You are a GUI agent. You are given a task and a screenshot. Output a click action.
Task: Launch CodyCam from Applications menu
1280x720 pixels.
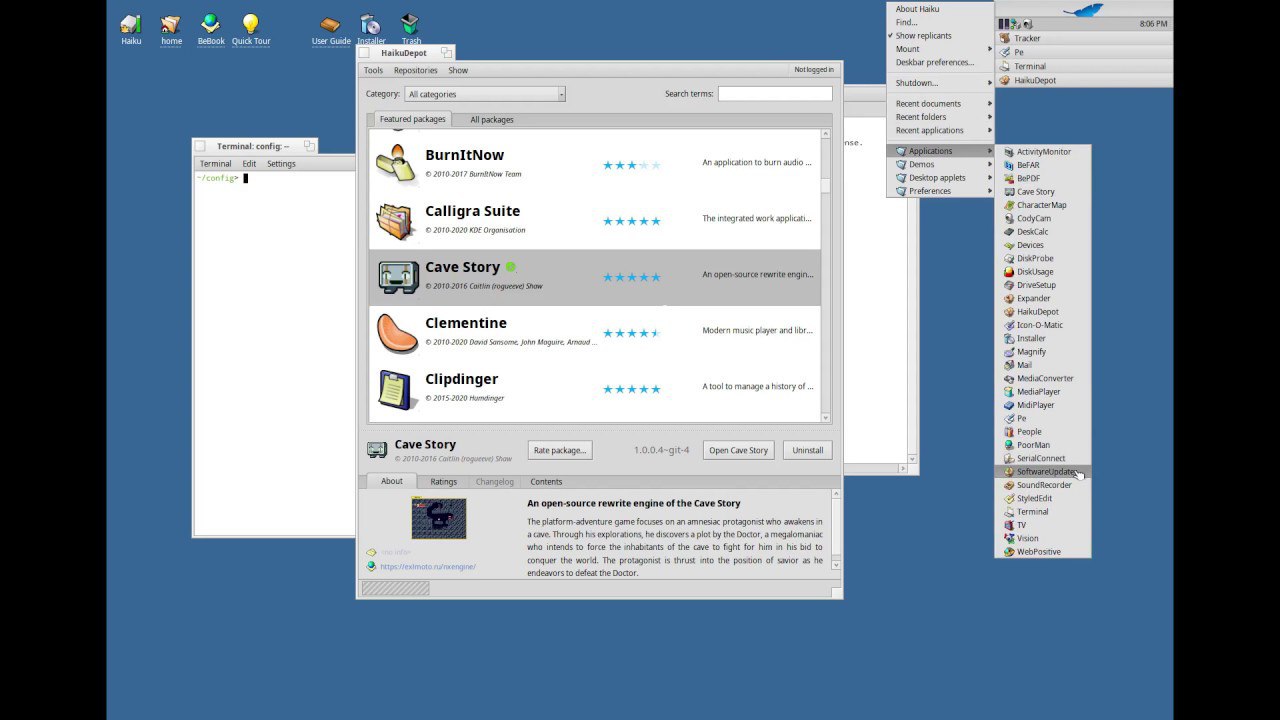(x=1043, y=218)
